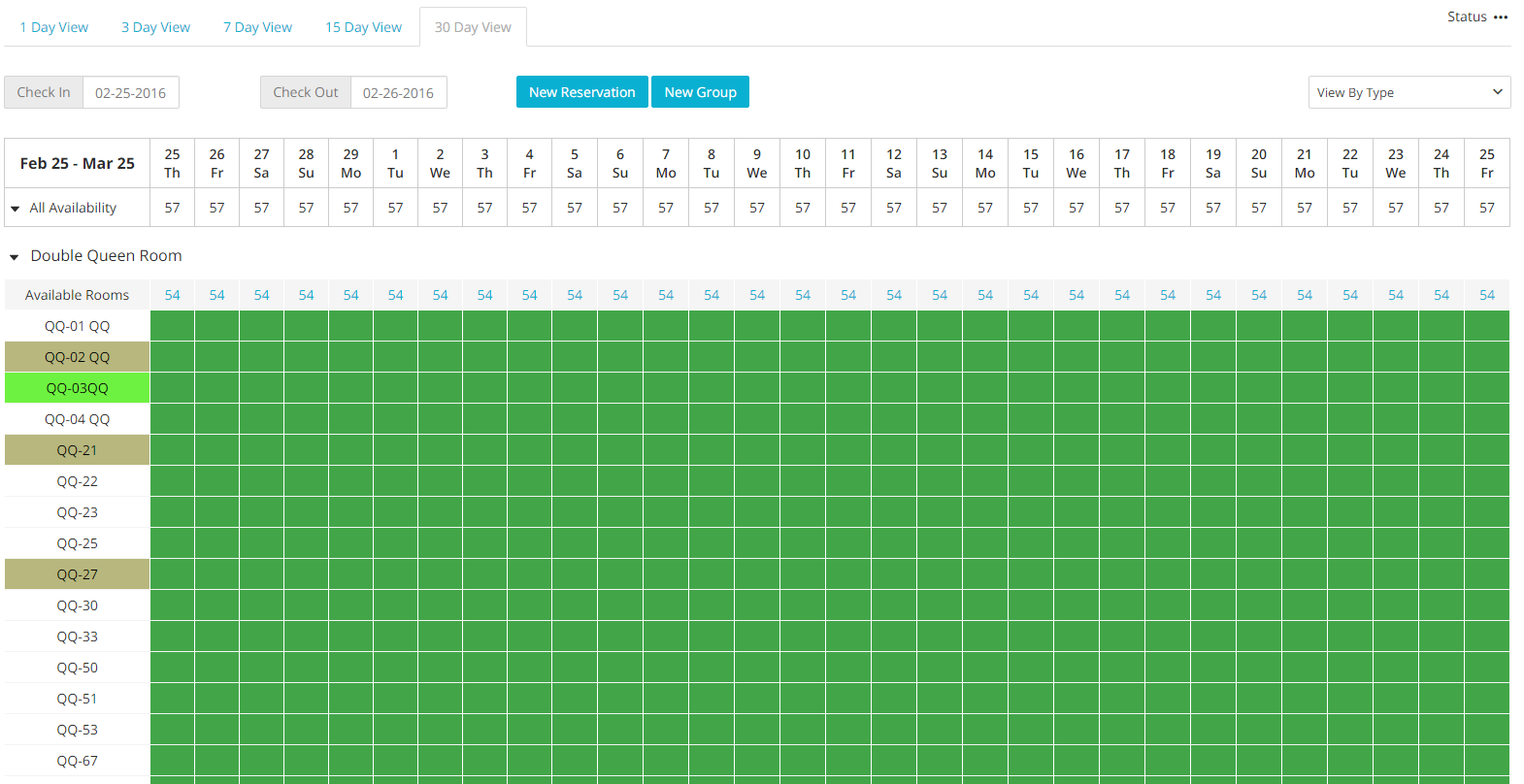
Task: Click the 19 Sa date column header
Action: pyautogui.click(x=1213, y=163)
